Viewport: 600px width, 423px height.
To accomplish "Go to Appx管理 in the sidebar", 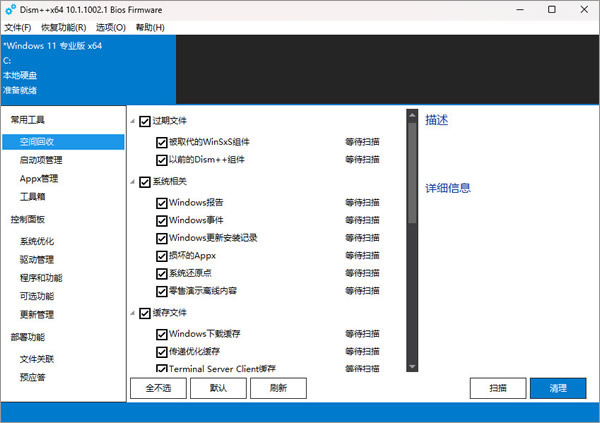I will (38, 178).
